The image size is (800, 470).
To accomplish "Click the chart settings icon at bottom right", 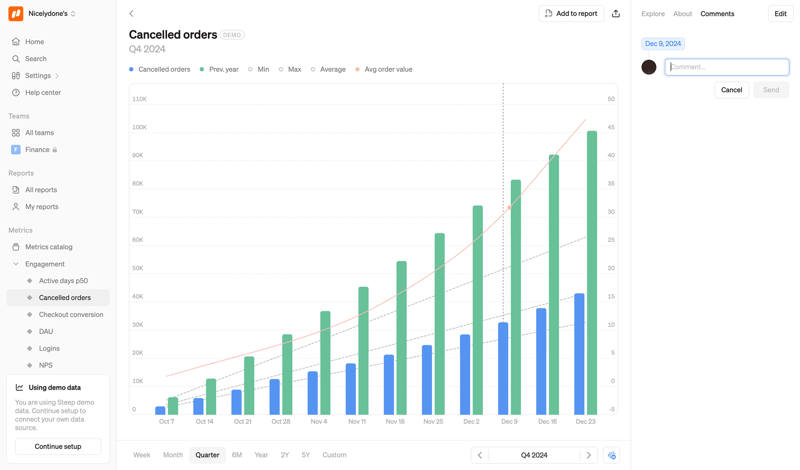I will 612,455.
